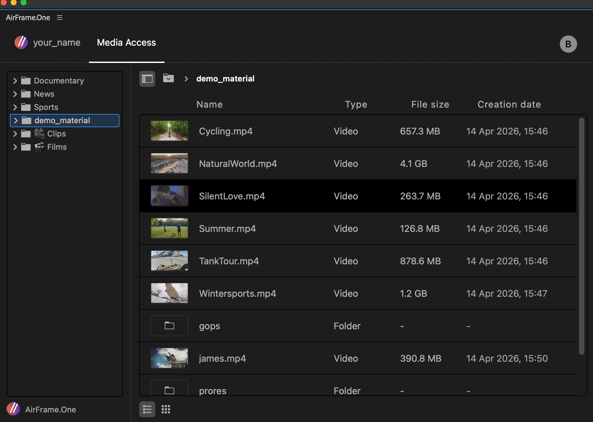Open the Media Access tab
This screenshot has height=422, width=593.
(x=126, y=43)
